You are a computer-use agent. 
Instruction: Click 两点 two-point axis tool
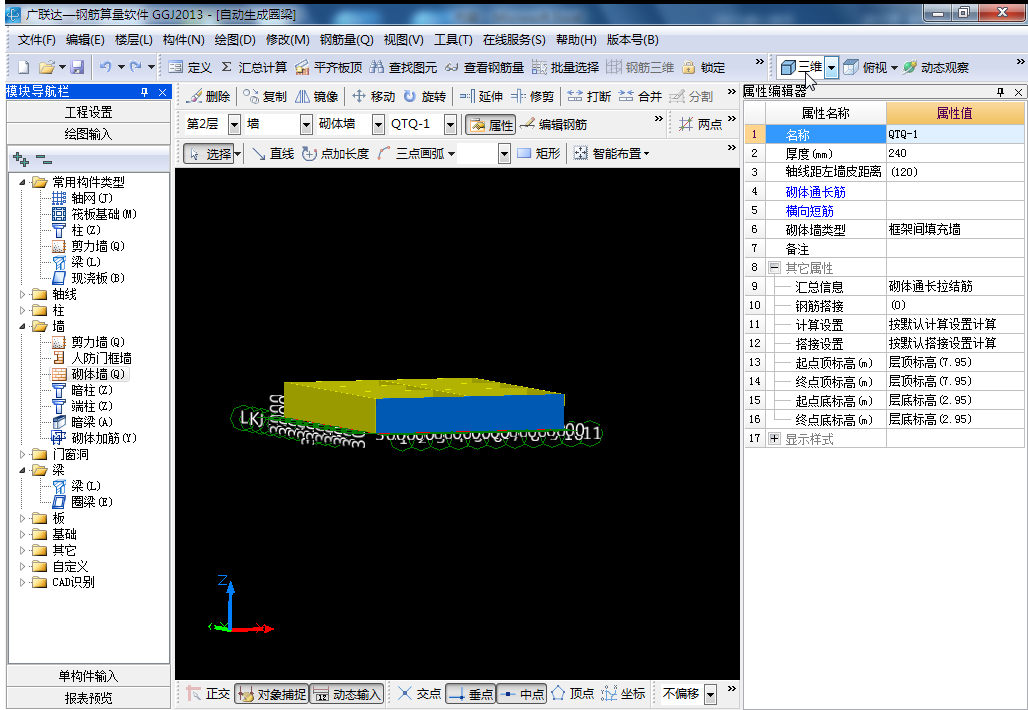(x=701, y=125)
